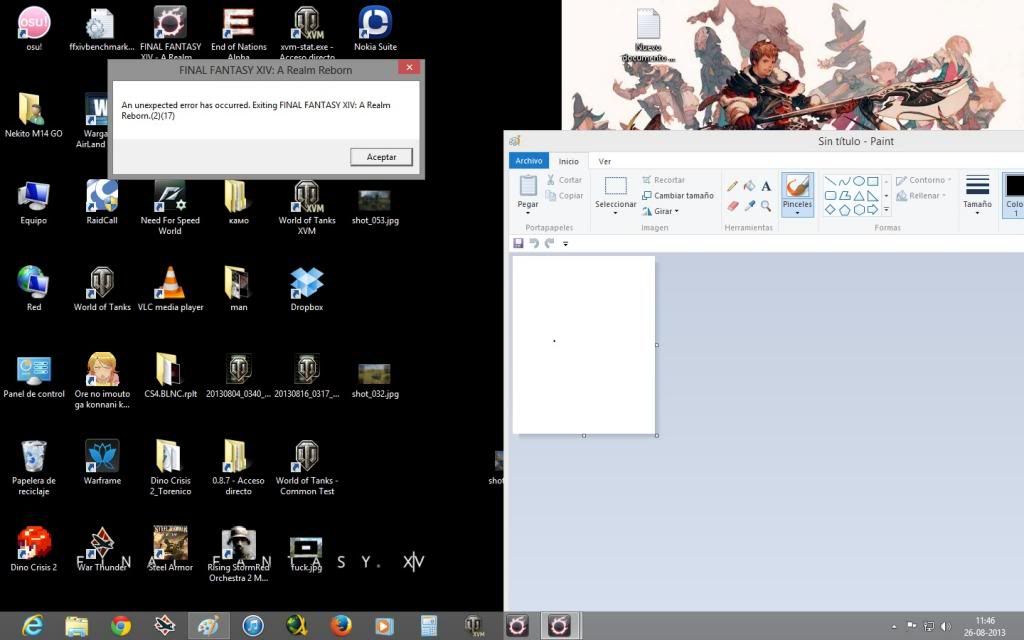Screen dimensions: 1024x640
Task: Choose the Eraser tool in Paint
Action: click(x=733, y=206)
